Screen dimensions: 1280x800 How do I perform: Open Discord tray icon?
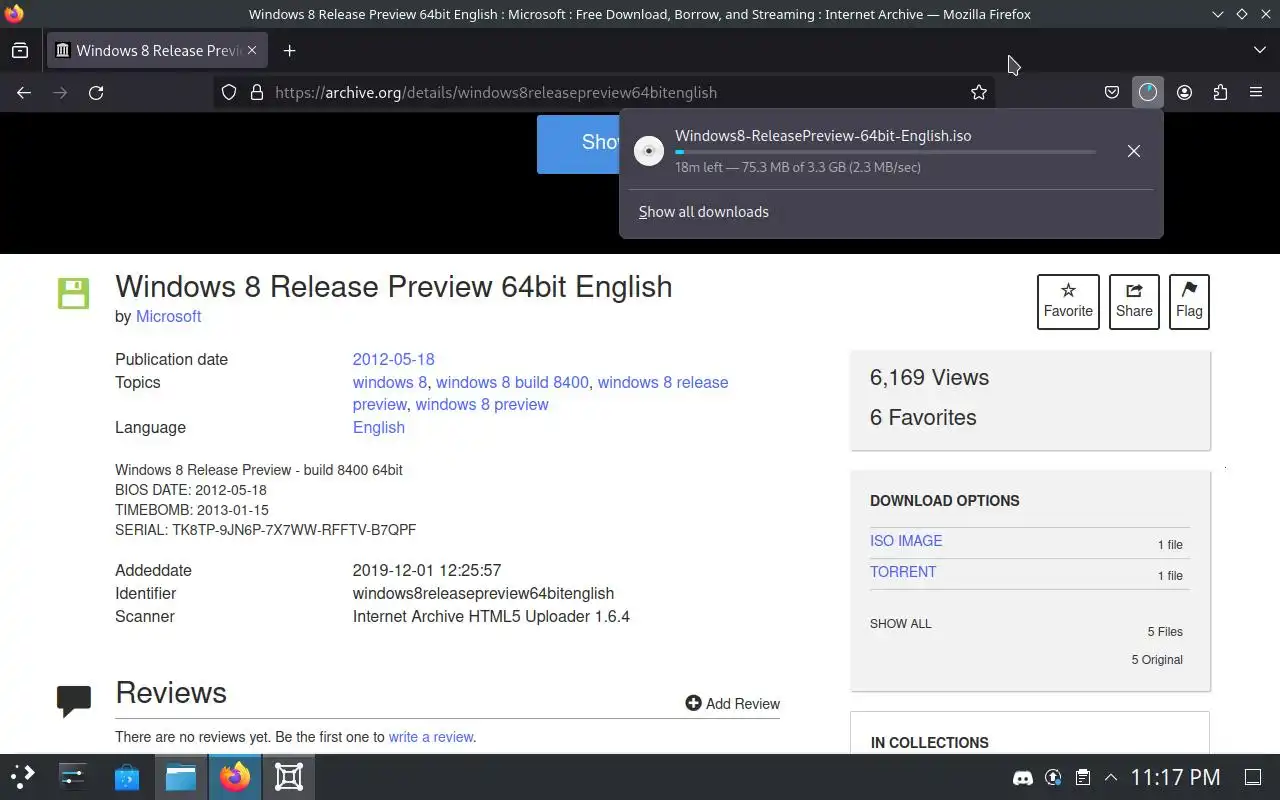coord(1022,777)
